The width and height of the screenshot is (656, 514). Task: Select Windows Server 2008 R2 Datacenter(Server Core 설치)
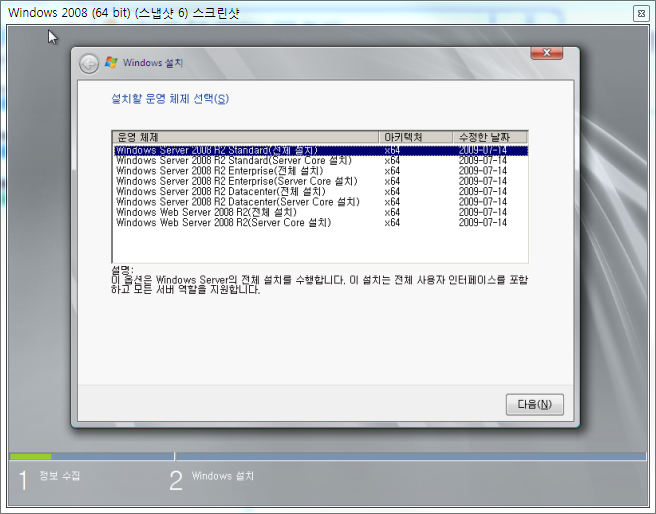click(321, 202)
